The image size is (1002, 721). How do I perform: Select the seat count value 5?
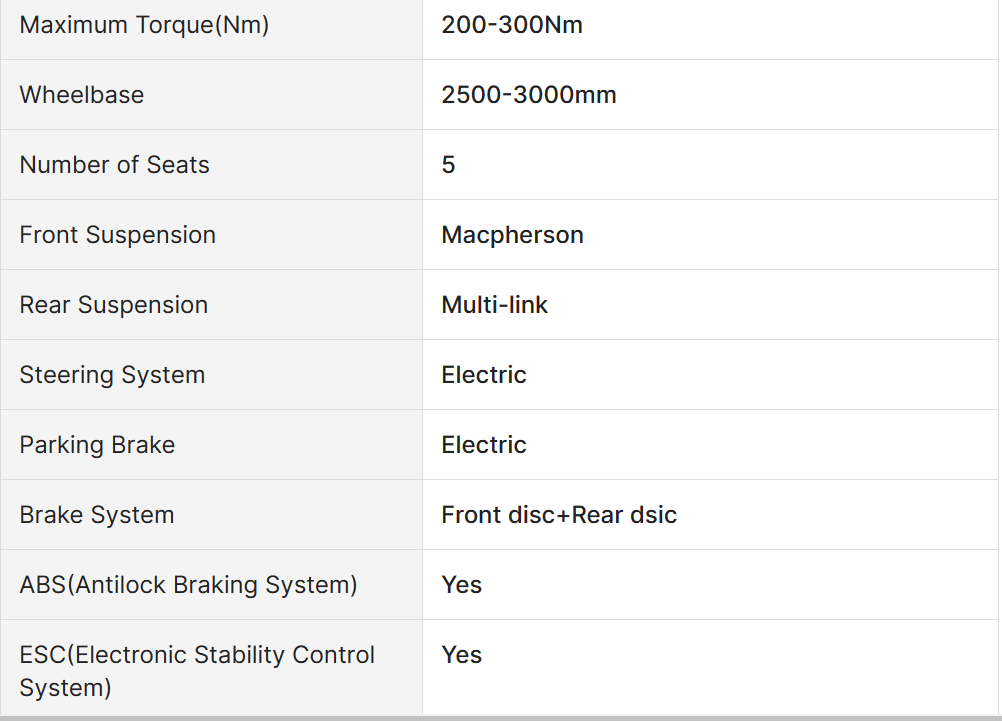448,165
